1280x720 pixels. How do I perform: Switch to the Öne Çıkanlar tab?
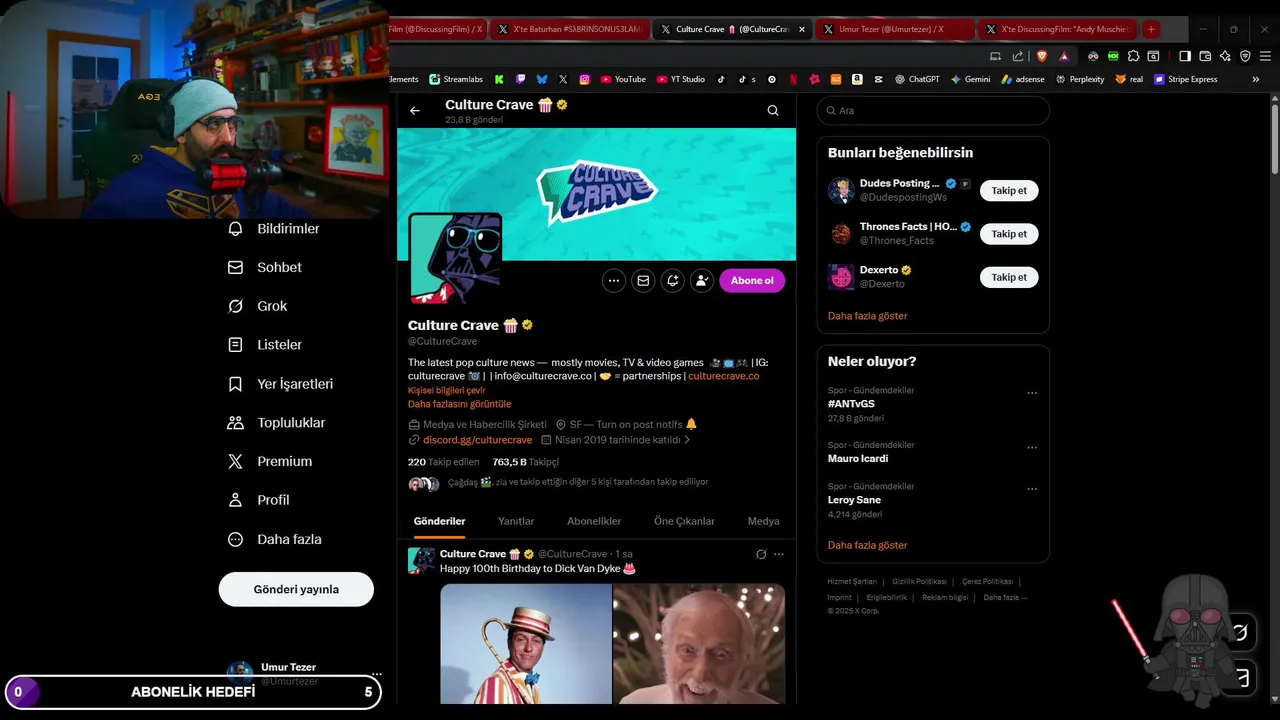pos(684,521)
